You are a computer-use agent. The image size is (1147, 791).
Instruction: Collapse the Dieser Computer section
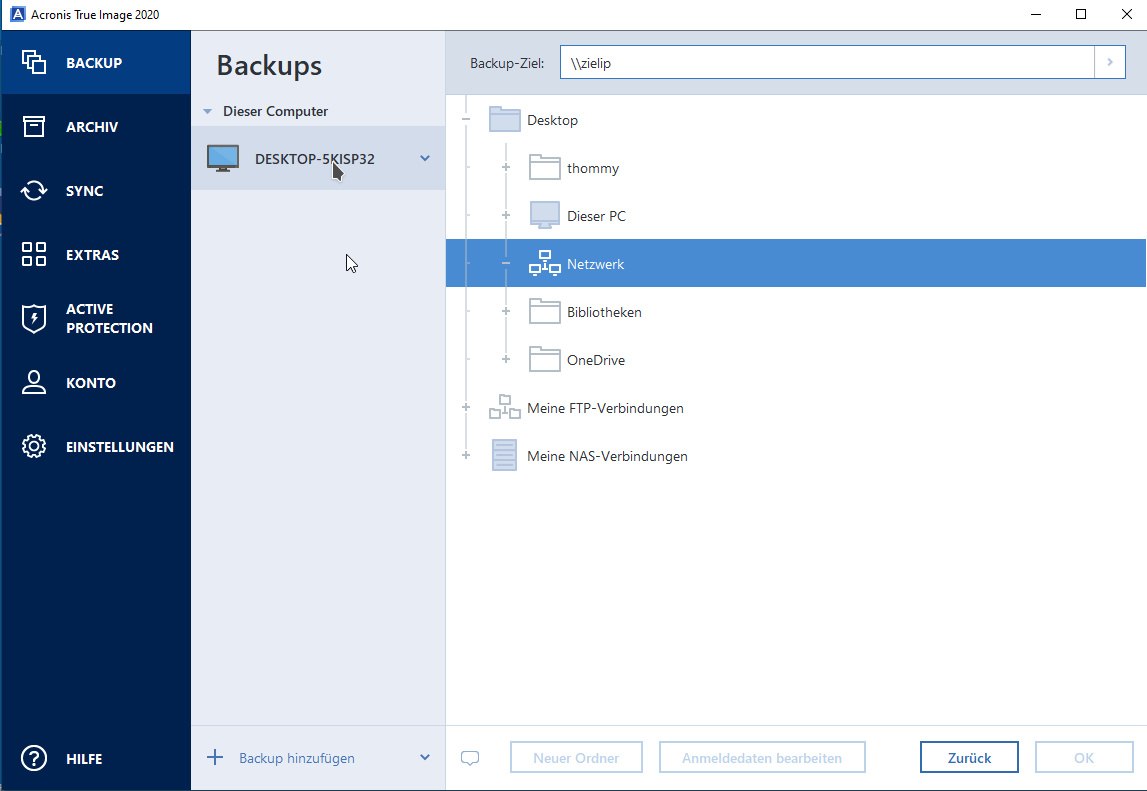tap(208, 110)
